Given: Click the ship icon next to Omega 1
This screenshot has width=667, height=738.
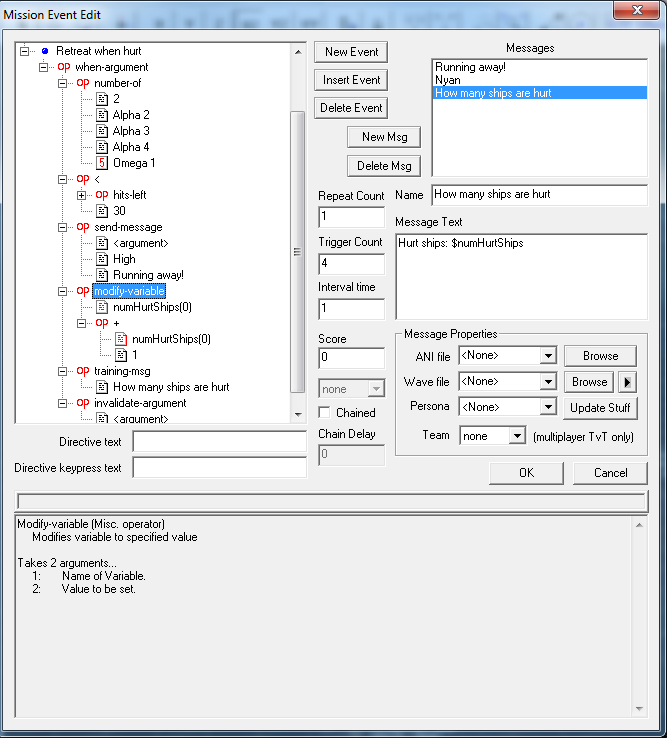Looking at the screenshot, I should click(x=102, y=163).
